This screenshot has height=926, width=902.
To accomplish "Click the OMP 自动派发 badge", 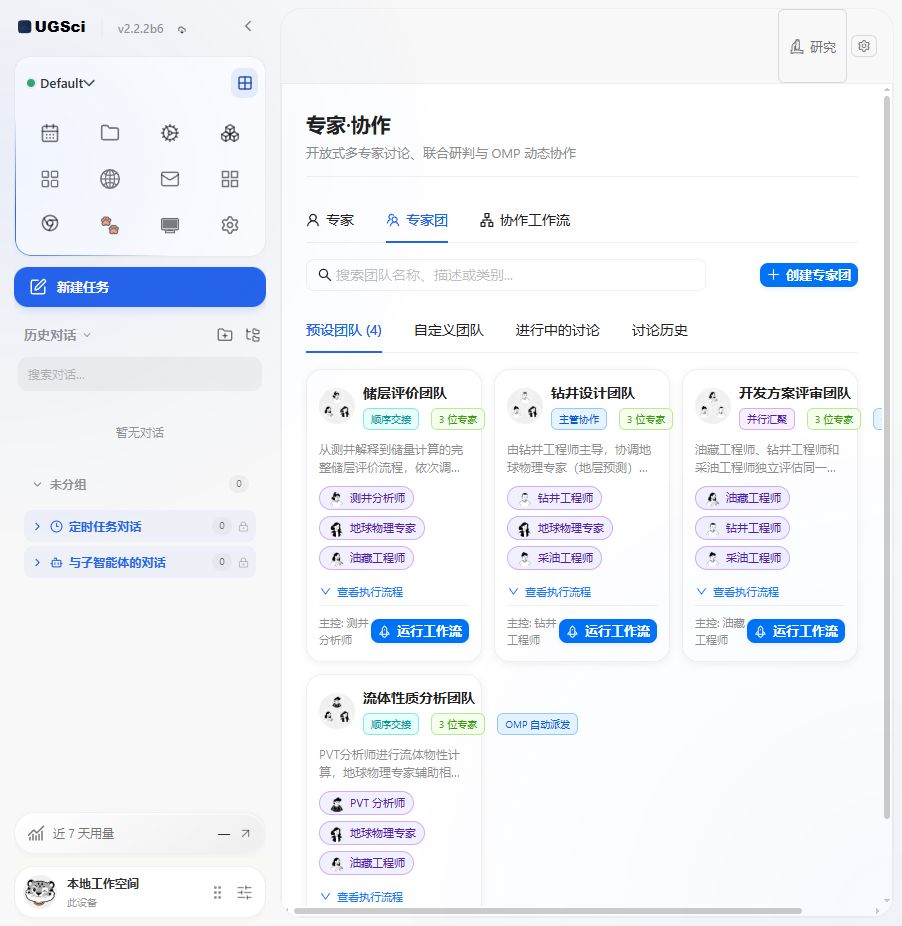I will point(538,725).
